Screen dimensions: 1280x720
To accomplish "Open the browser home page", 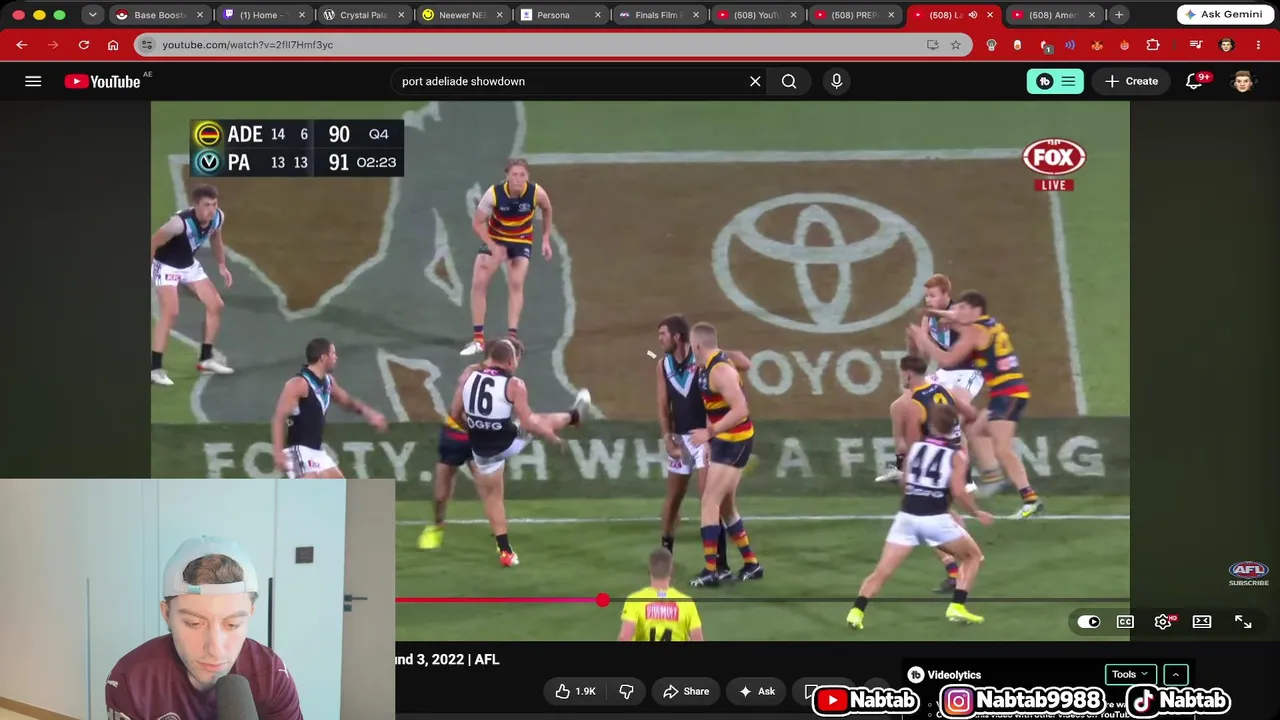I will coord(113,45).
